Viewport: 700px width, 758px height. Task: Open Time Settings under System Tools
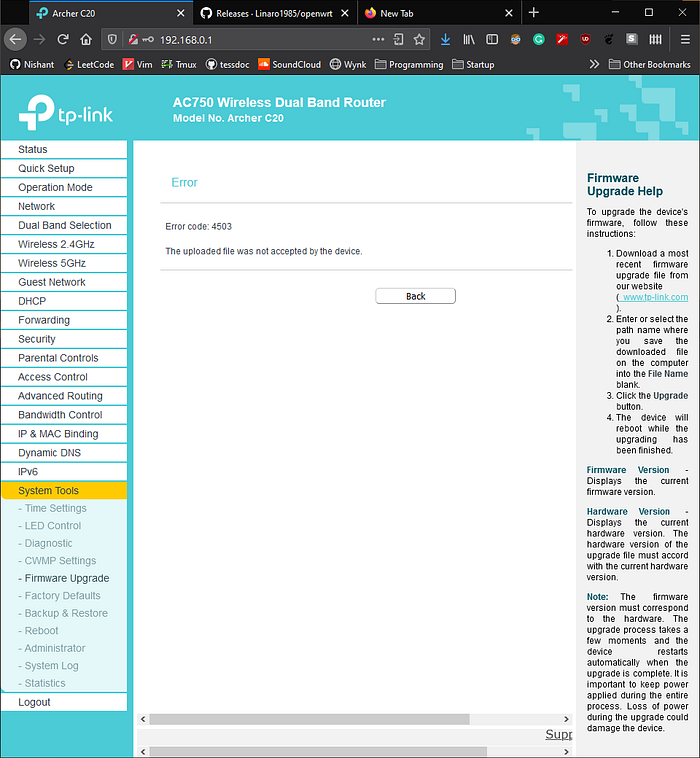56,508
